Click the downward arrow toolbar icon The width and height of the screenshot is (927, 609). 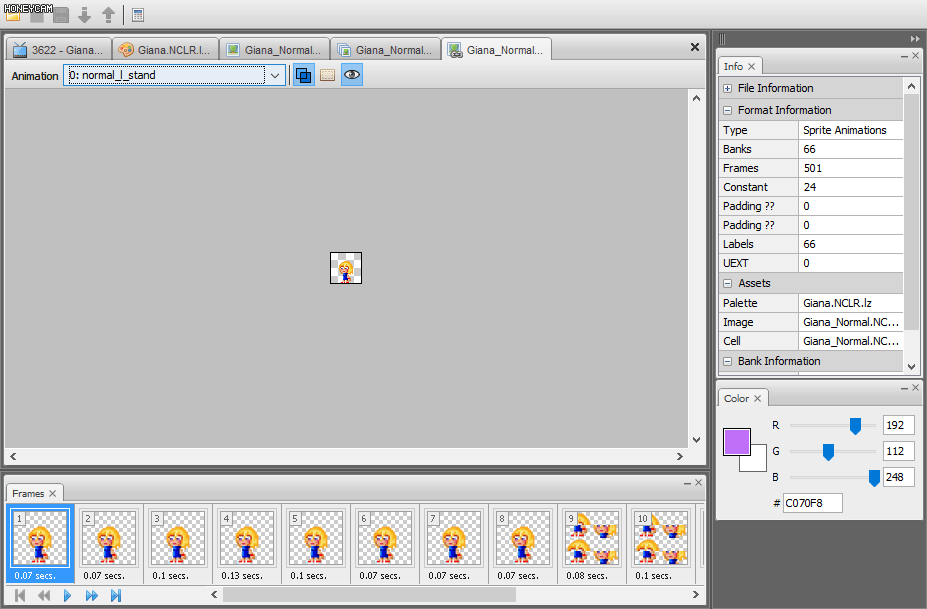tap(85, 15)
